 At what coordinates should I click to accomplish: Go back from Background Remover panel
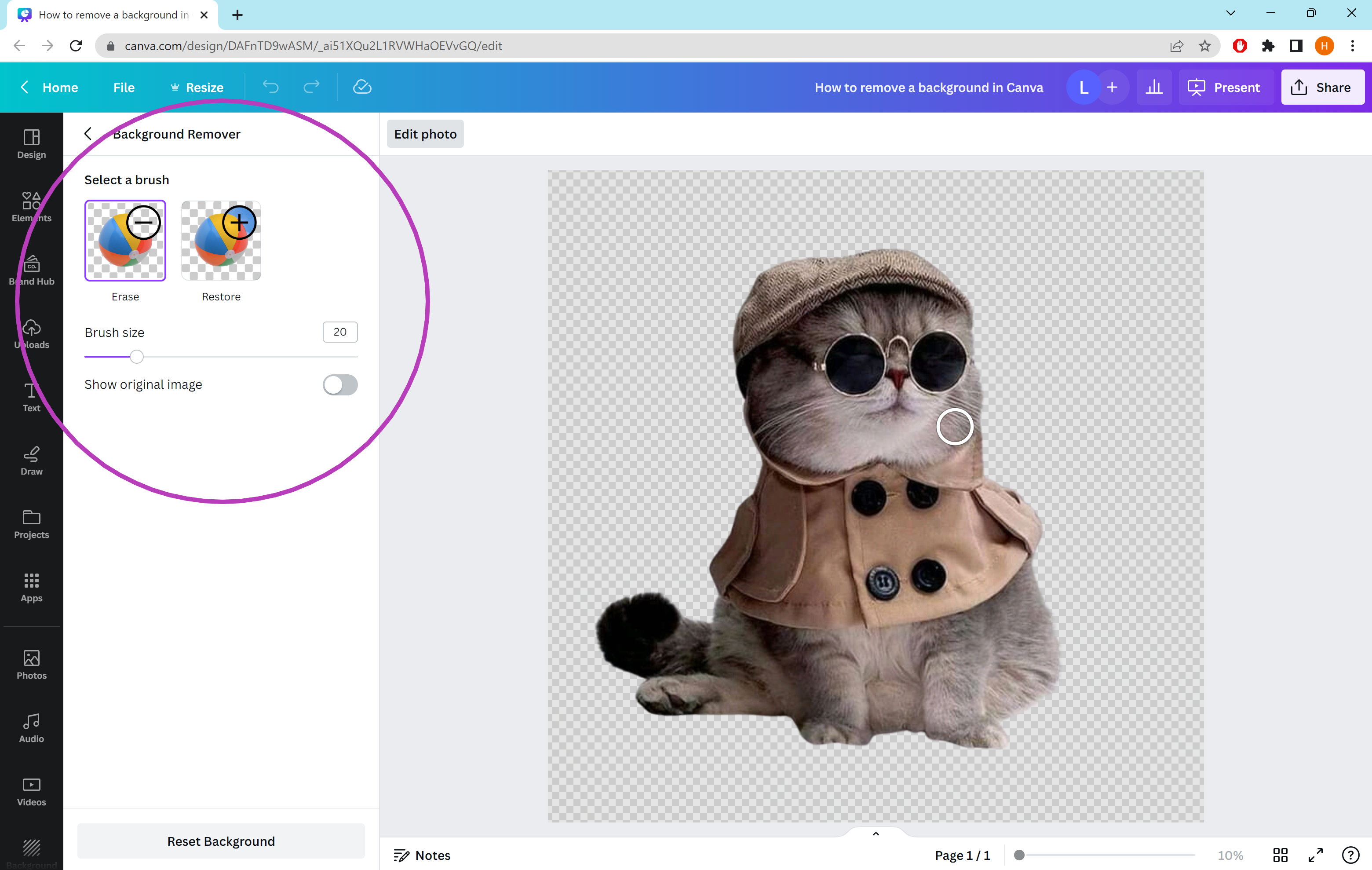pos(88,134)
